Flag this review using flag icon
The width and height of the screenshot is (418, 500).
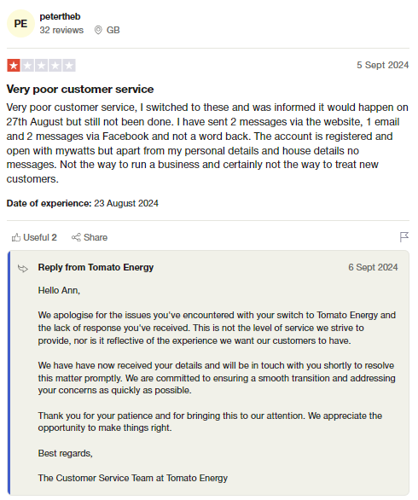(404, 237)
